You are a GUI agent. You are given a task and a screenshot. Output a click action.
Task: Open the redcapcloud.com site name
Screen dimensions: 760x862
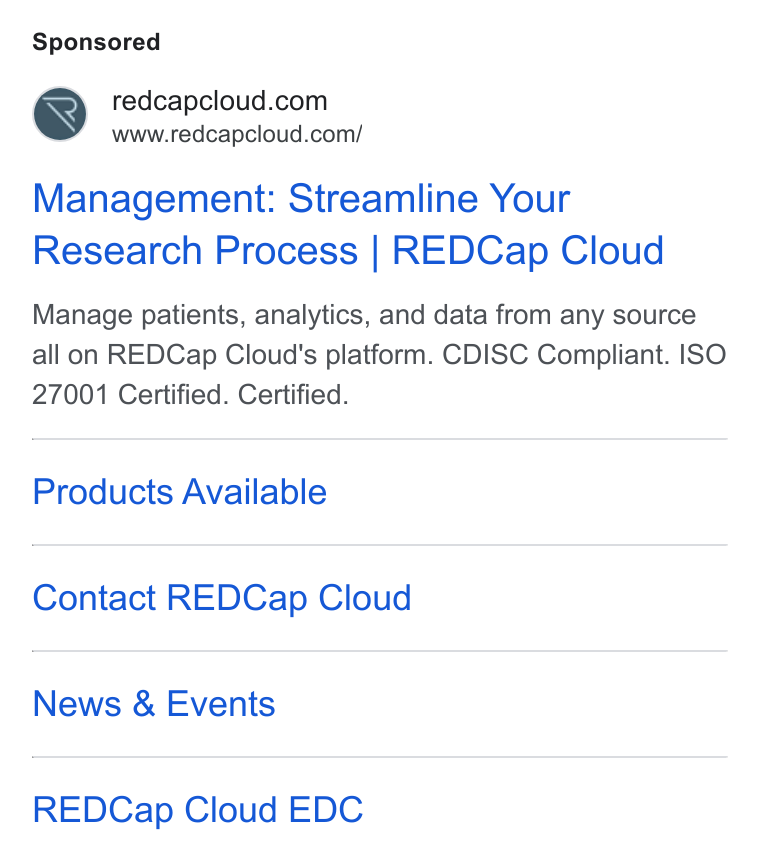coord(219,101)
